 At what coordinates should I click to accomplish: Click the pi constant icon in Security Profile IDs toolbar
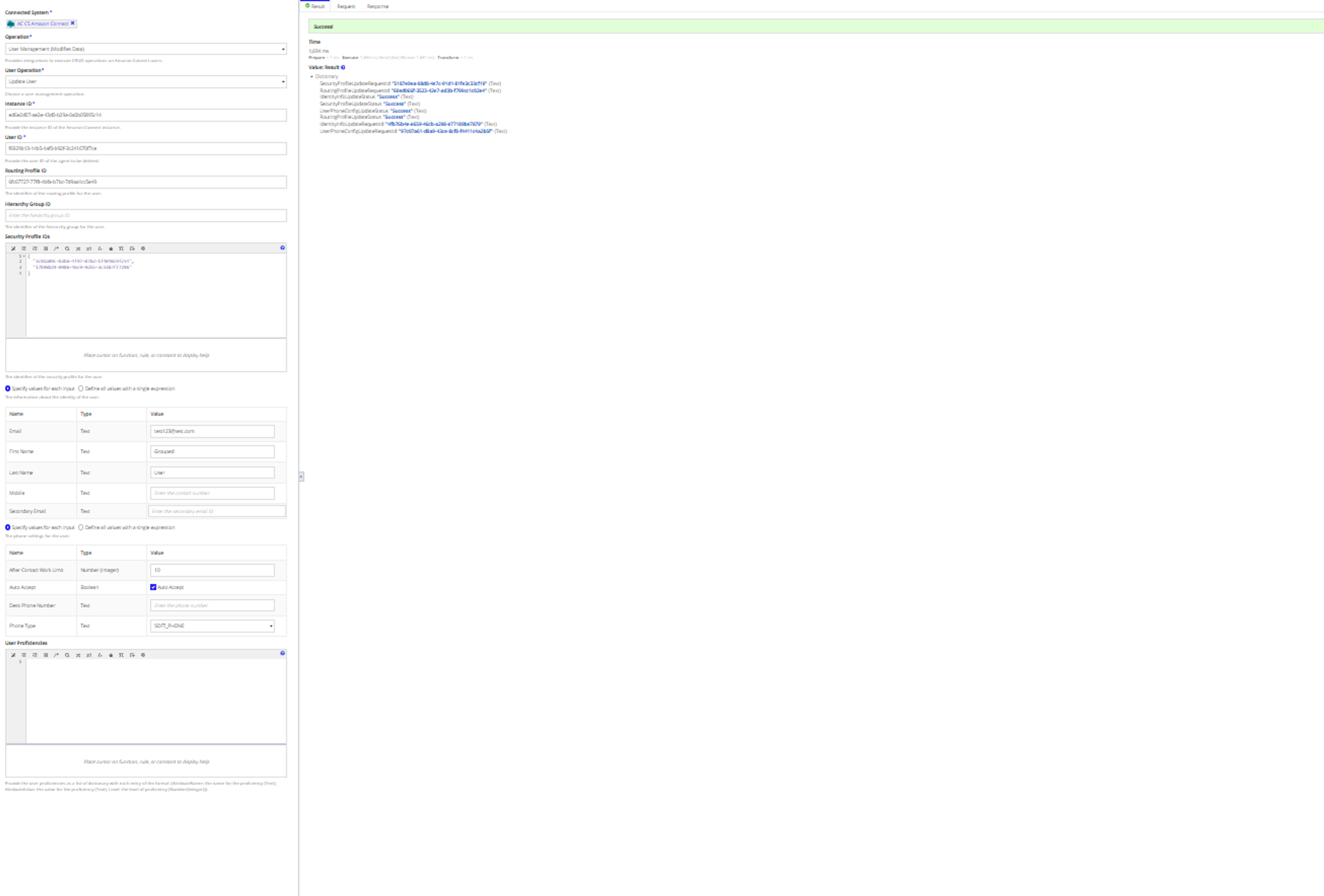click(x=121, y=248)
